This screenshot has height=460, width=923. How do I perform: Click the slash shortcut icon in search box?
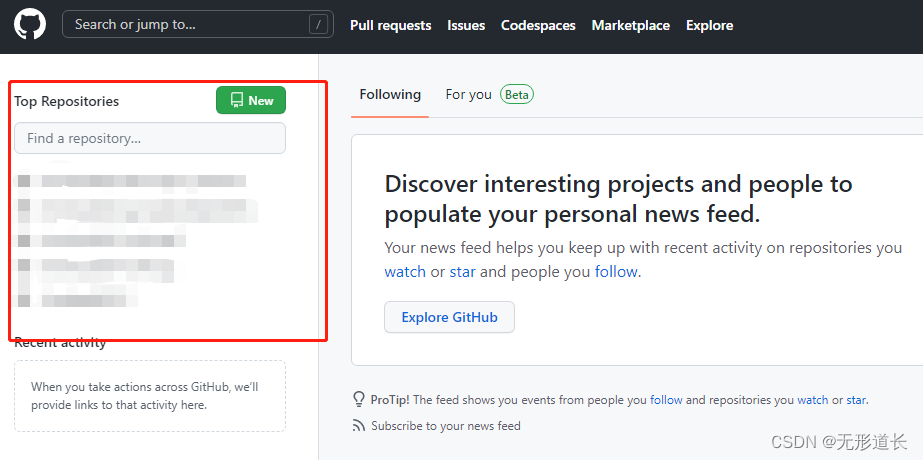(x=318, y=25)
